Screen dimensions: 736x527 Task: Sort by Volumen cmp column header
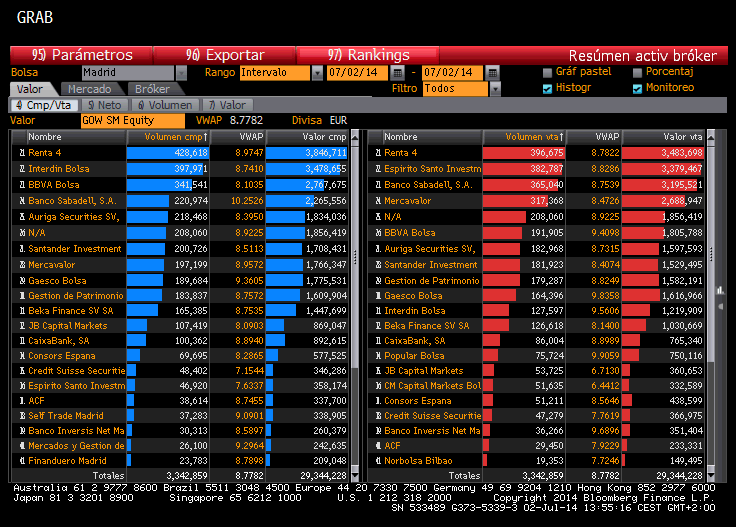pyautogui.click(x=168, y=137)
